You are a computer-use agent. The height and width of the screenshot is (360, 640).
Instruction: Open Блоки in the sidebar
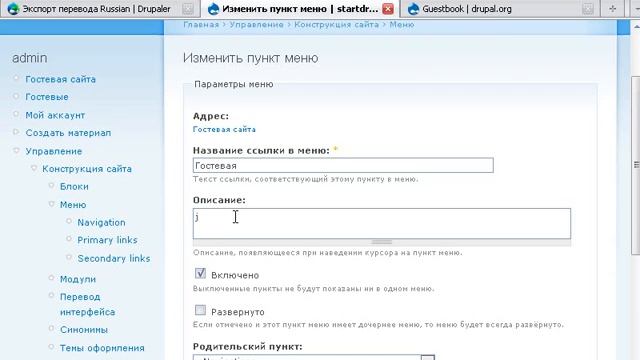74,186
